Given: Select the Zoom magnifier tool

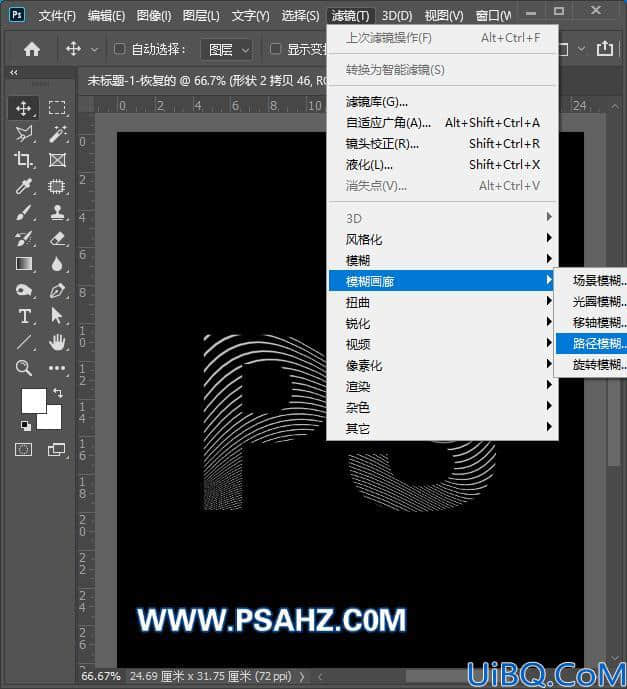Looking at the screenshot, I should coord(24,368).
